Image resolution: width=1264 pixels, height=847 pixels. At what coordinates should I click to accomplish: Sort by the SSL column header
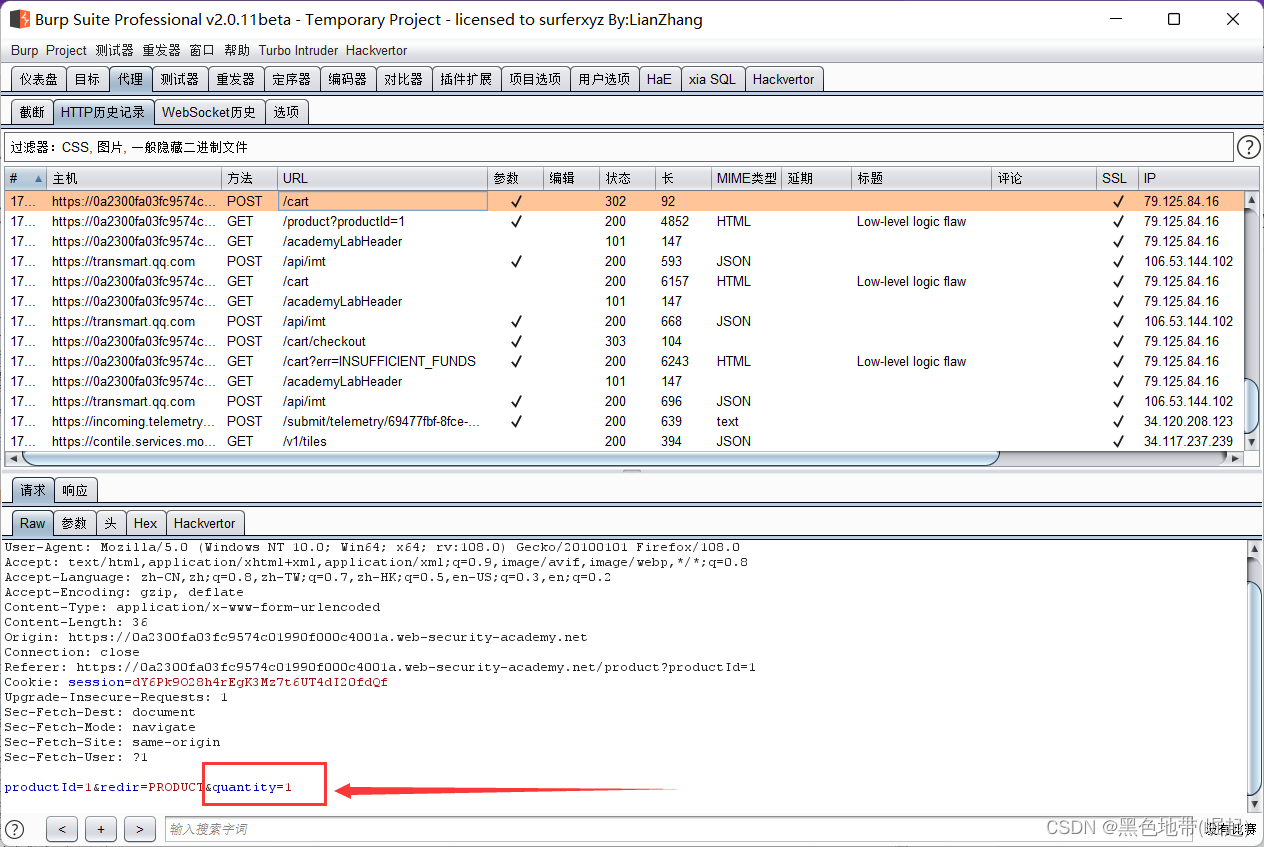(1117, 178)
